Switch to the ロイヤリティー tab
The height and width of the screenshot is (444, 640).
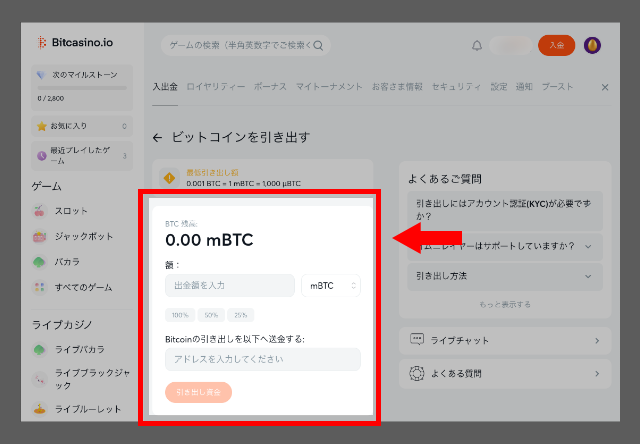(x=215, y=88)
